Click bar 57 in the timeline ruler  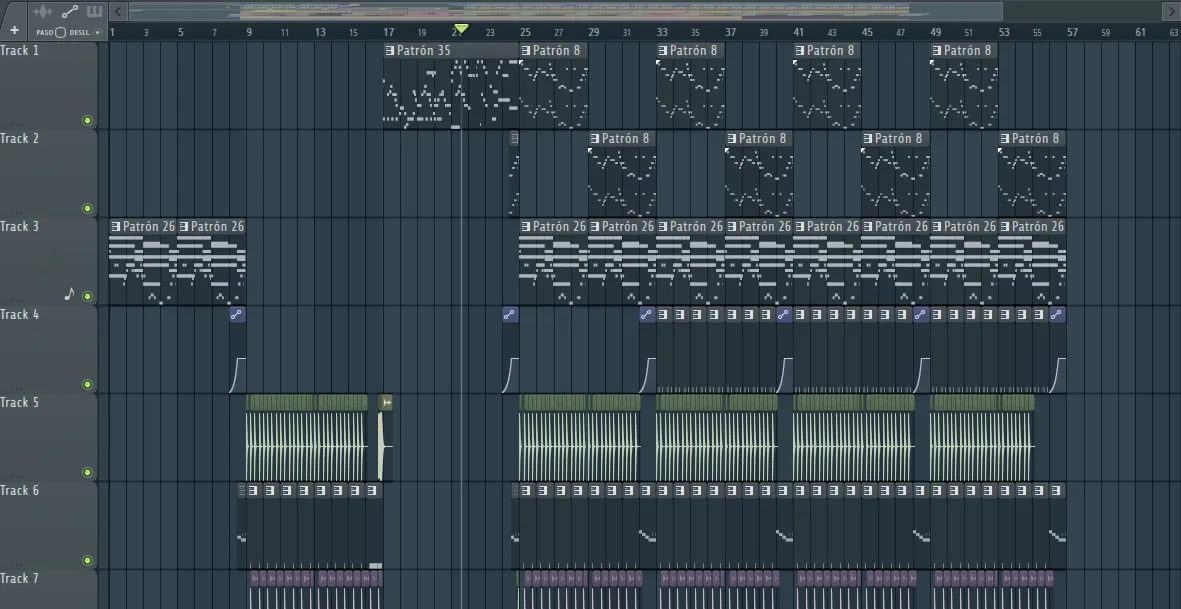(1072, 32)
